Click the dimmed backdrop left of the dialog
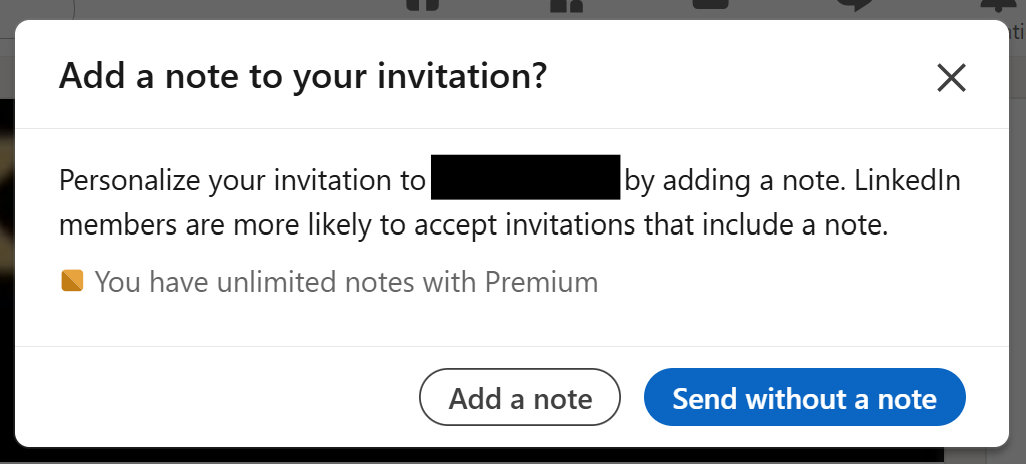 pos(6,250)
